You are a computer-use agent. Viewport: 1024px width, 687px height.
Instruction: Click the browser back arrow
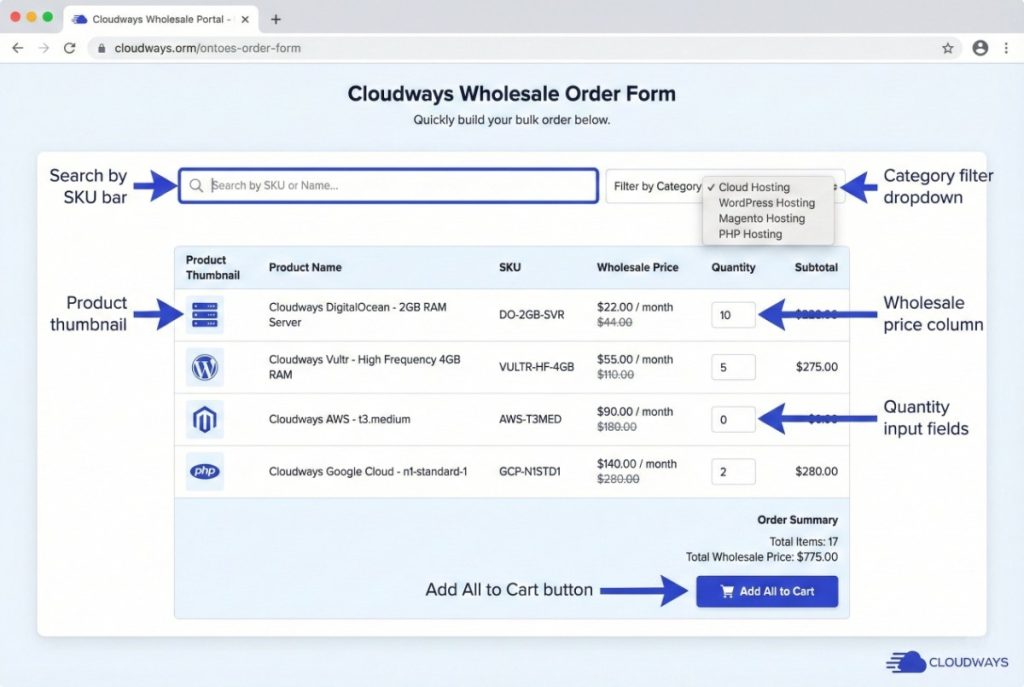[x=18, y=48]
